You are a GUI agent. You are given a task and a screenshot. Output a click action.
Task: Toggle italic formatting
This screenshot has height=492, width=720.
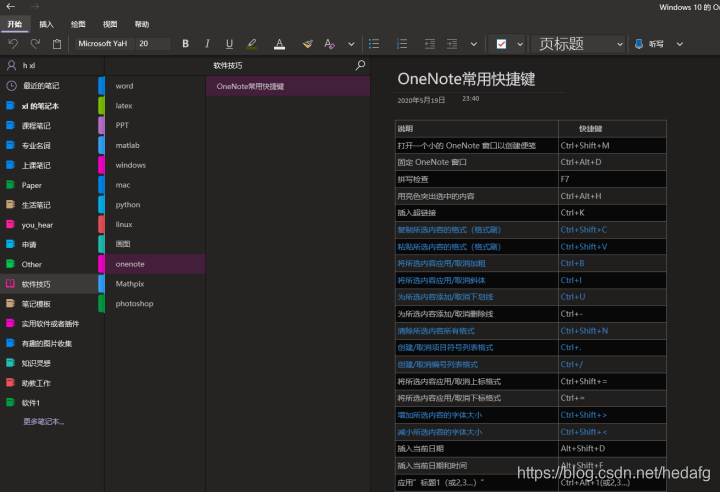[207, 44]
